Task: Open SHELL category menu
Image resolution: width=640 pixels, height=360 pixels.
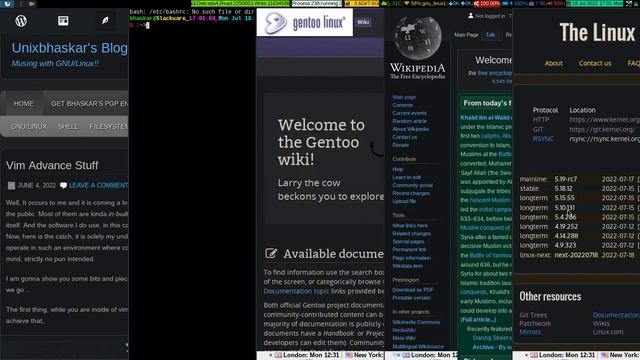Action: click(x=68, y=127)
